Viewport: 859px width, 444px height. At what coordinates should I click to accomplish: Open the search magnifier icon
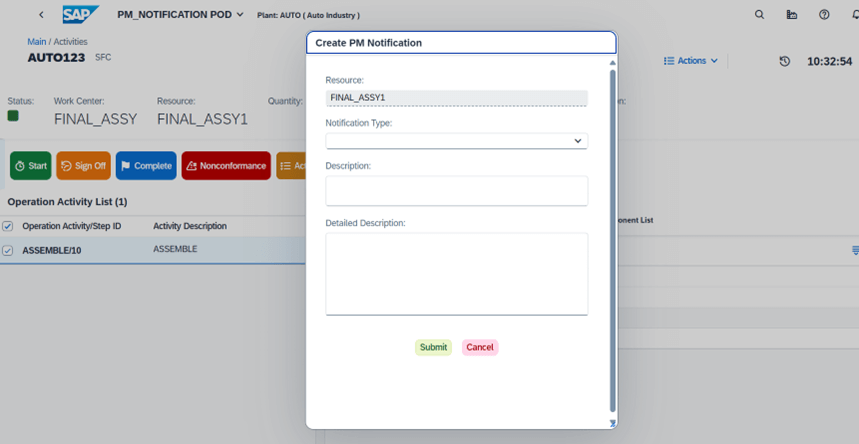[x=759, y=15]
